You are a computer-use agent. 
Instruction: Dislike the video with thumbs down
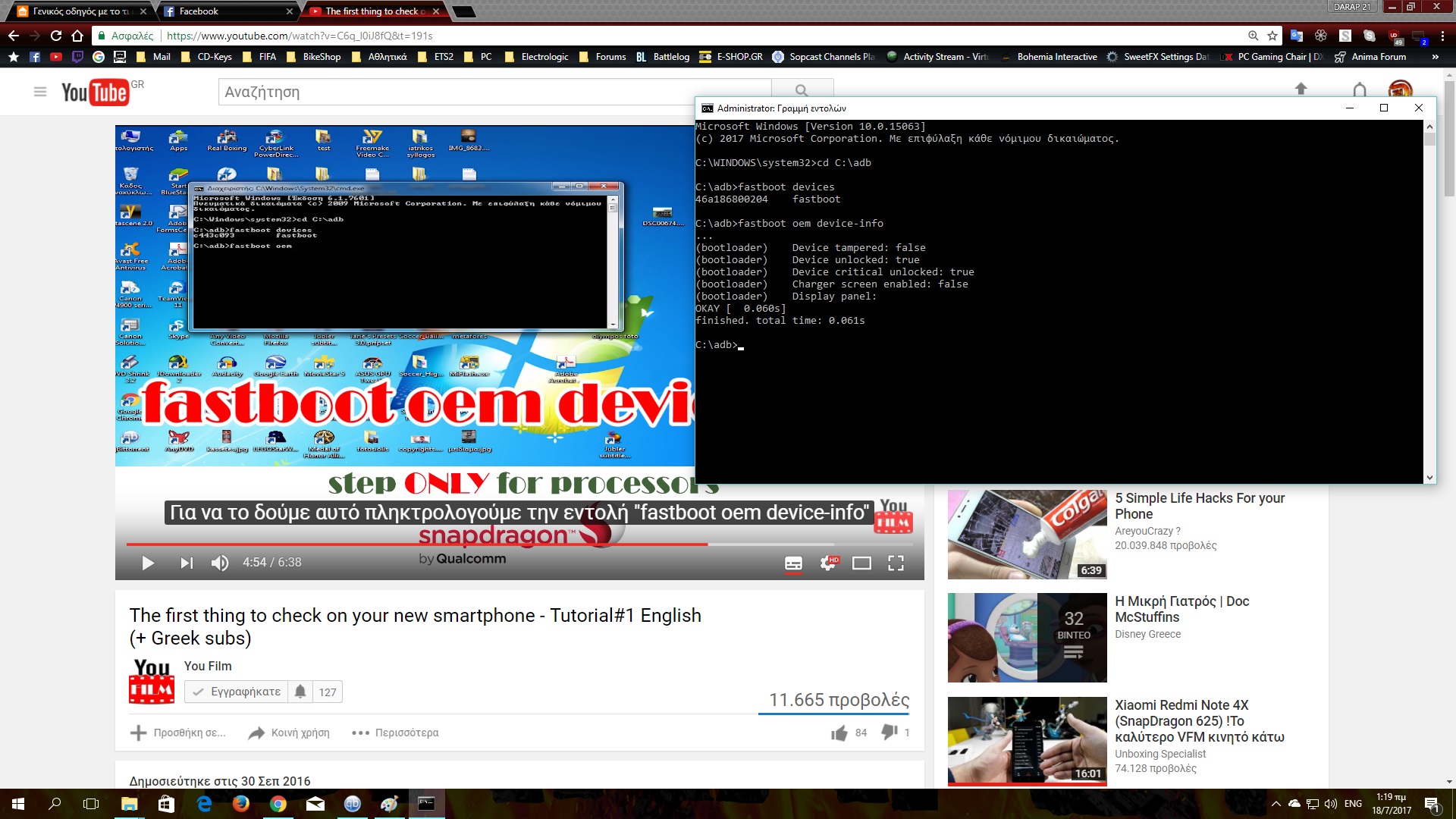pos(890,732)
